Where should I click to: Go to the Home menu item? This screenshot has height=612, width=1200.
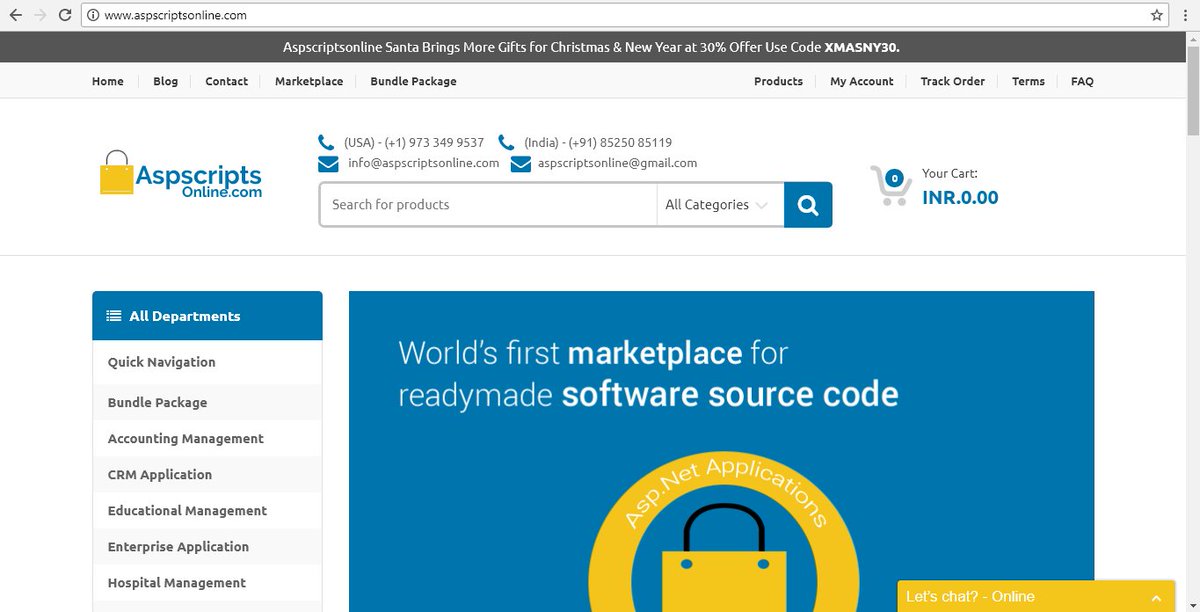coord(108,81)
